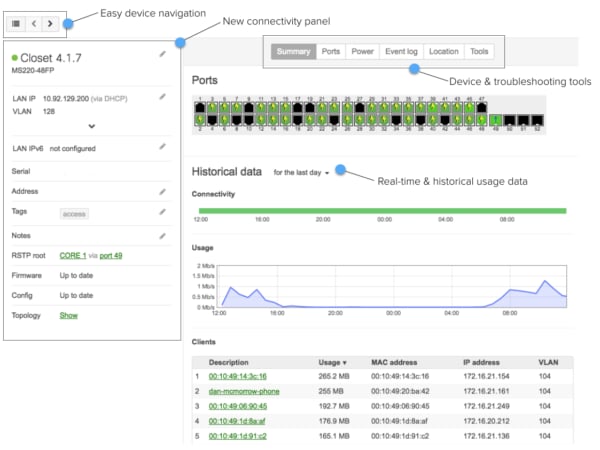Open the 'for the last day' dropdown

(x=301, y=173)
